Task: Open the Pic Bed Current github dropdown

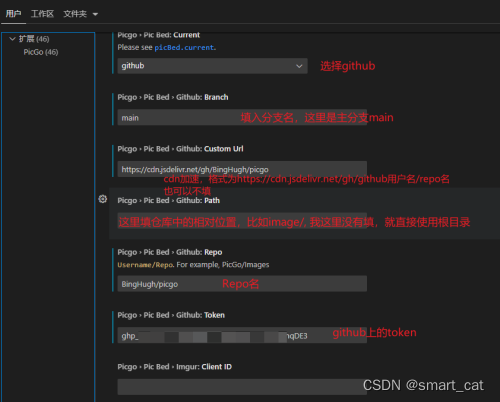Action: 212,66
